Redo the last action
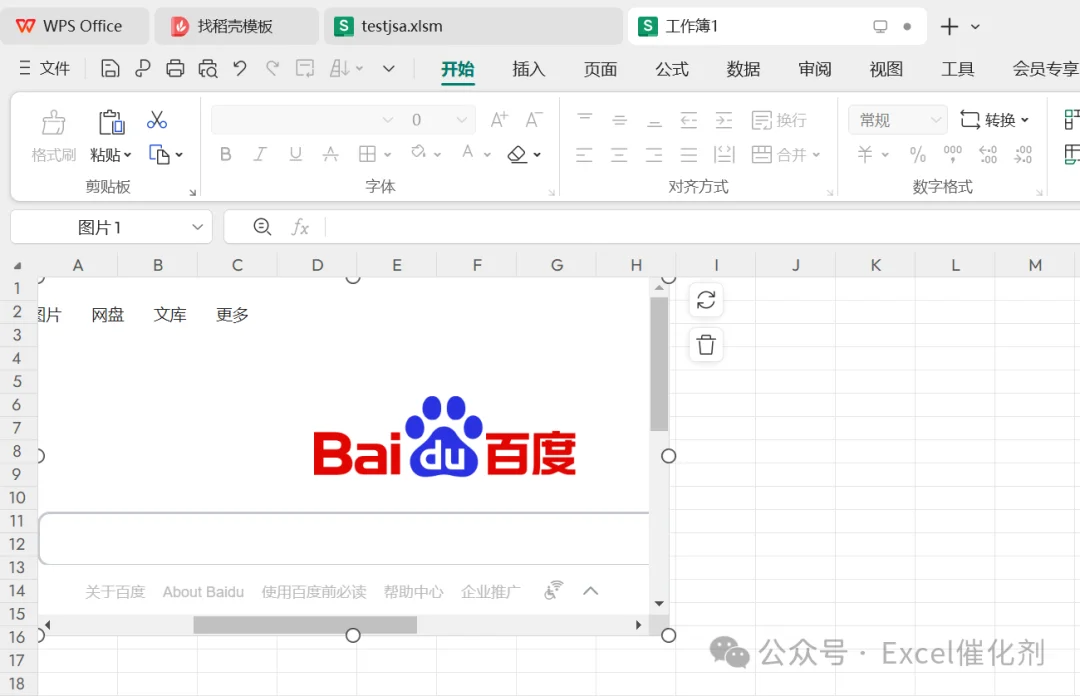Image resolution: width=1080 pixels, height=696 pixels. [x=273, y=68]
